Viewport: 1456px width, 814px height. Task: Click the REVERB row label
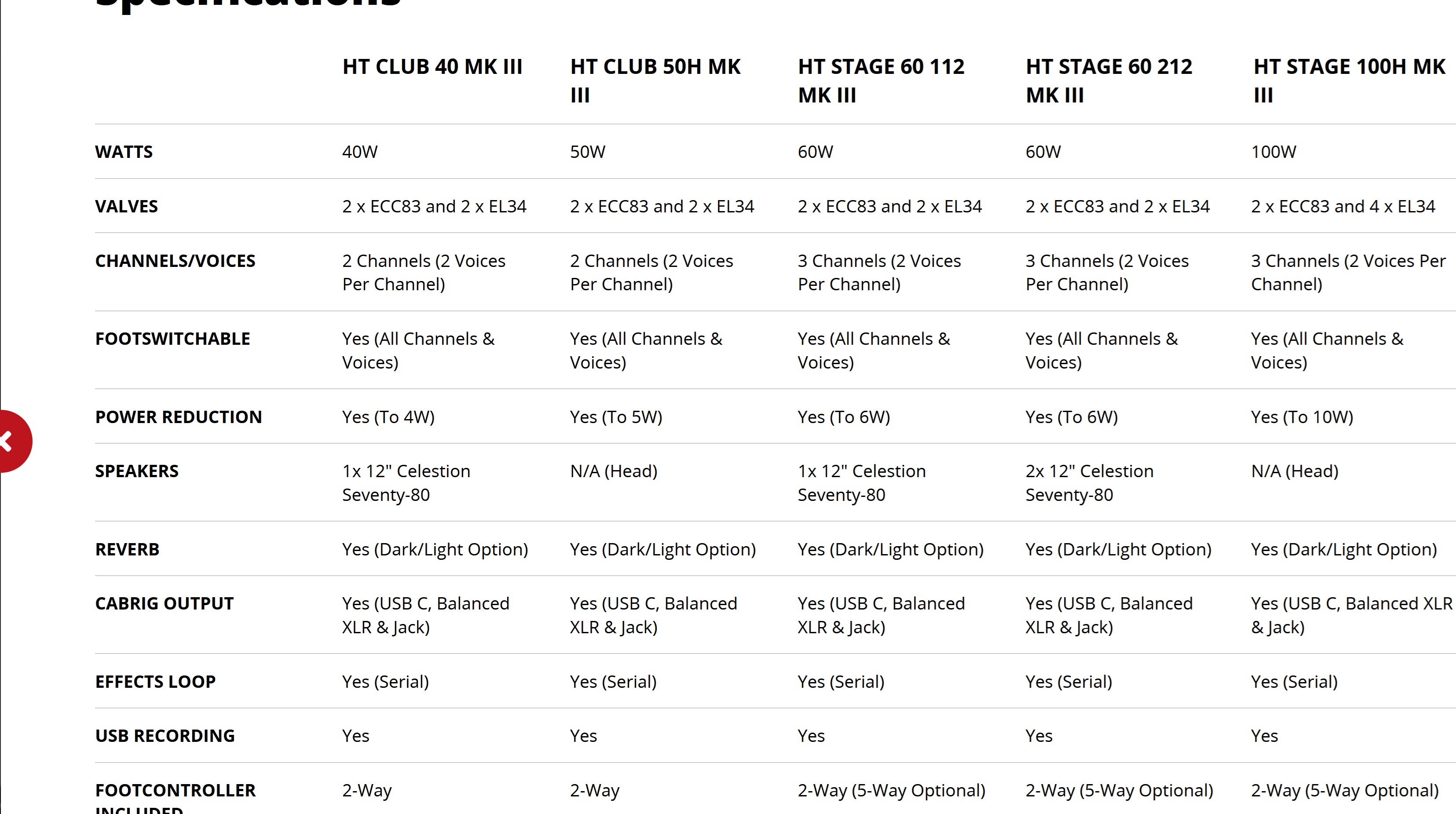pyautogui.click(x=127, y=549)
